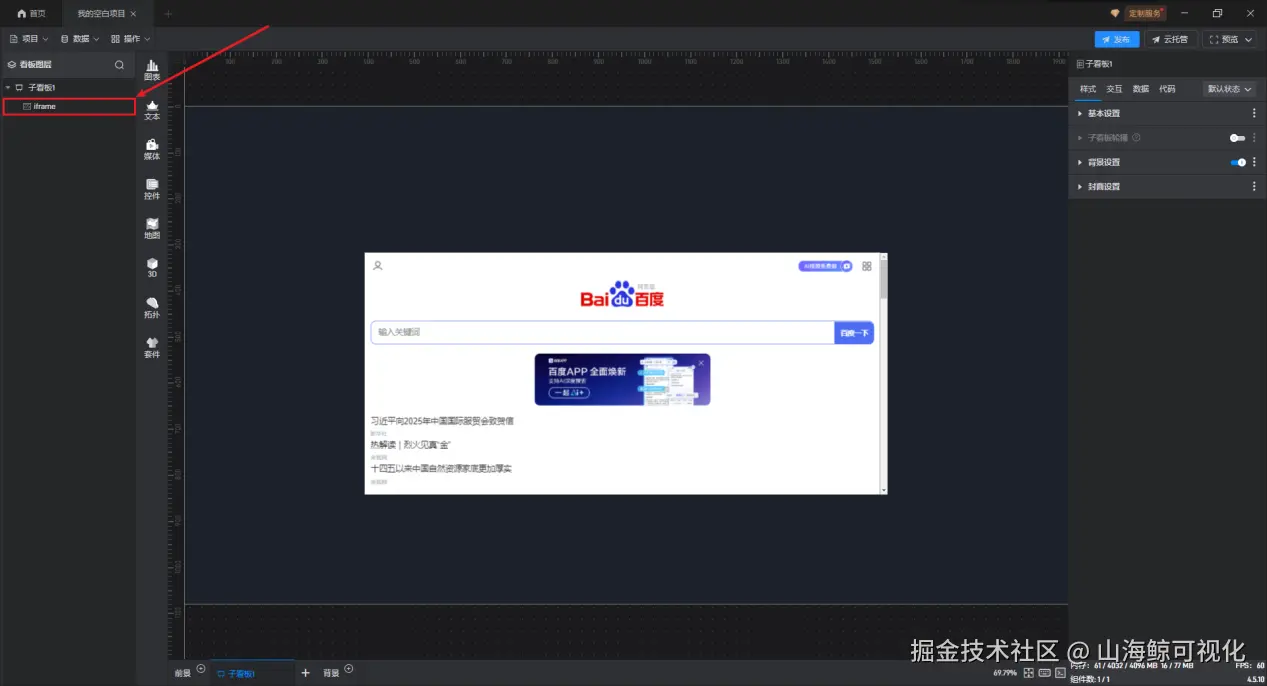Open the 拓扑 (topology) component category
The width and height of the screenshot is (1267, 686).
click(x=152, y=308)
